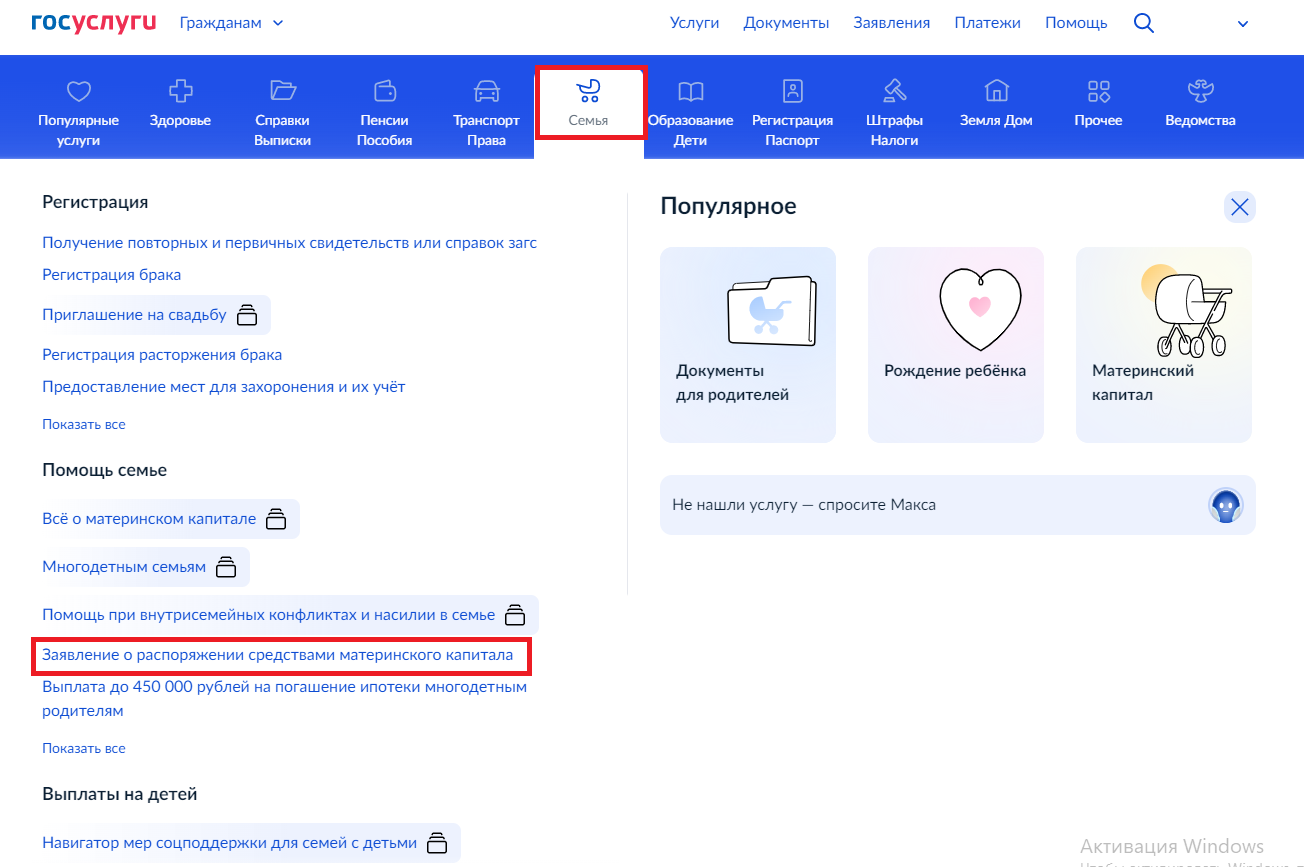Show all items under Регистрация
Screen dimensions: 1304x867
pyautogui.click(x=84, y=424)
